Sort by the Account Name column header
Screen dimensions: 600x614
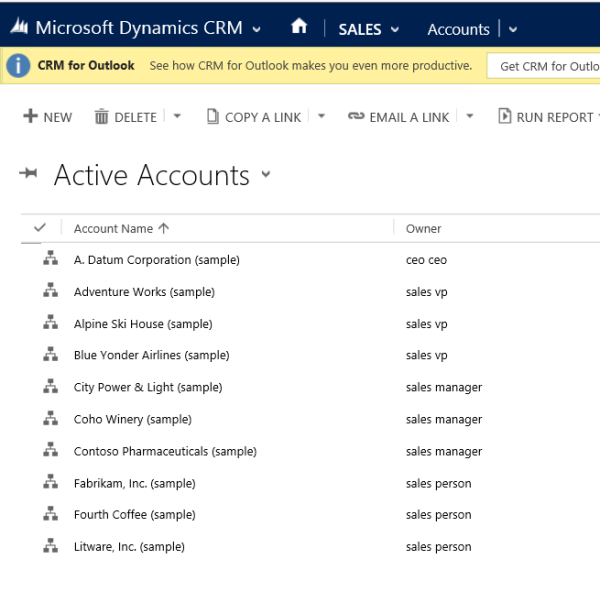pos(113,228)
